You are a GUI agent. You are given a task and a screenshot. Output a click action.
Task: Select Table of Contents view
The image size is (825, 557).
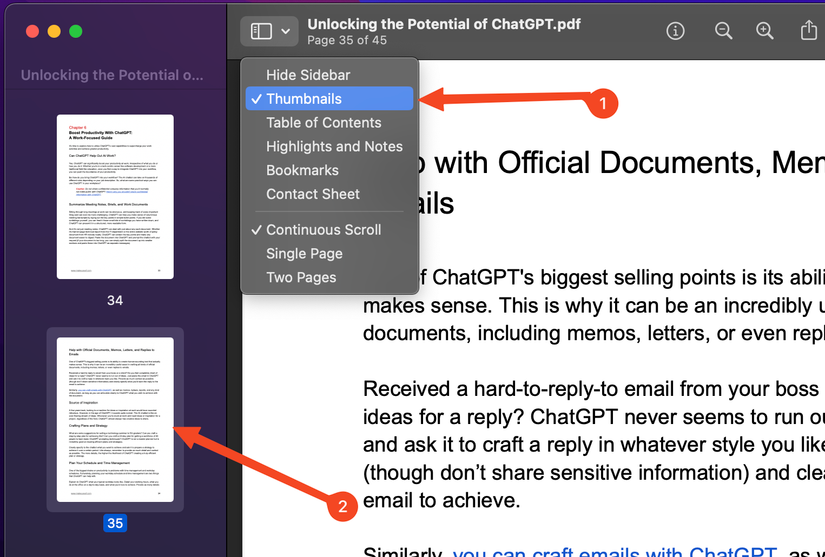pyautogui.click(x=329, y=123)
